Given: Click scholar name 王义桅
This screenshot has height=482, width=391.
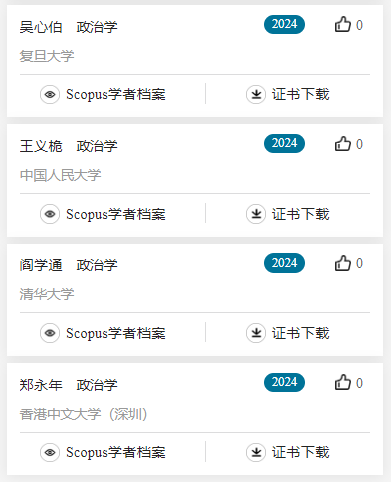Looking at the screenshot, I should point(41,146).
